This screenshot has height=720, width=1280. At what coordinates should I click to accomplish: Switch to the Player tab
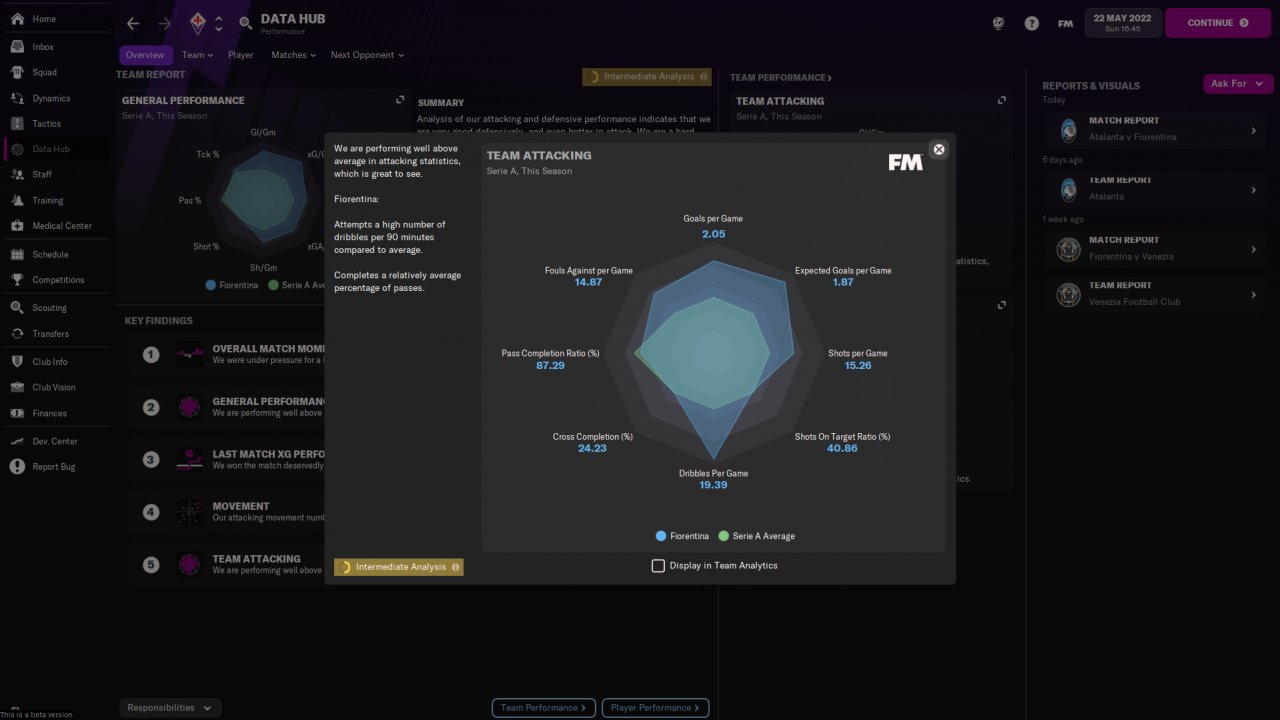point(240,55)
